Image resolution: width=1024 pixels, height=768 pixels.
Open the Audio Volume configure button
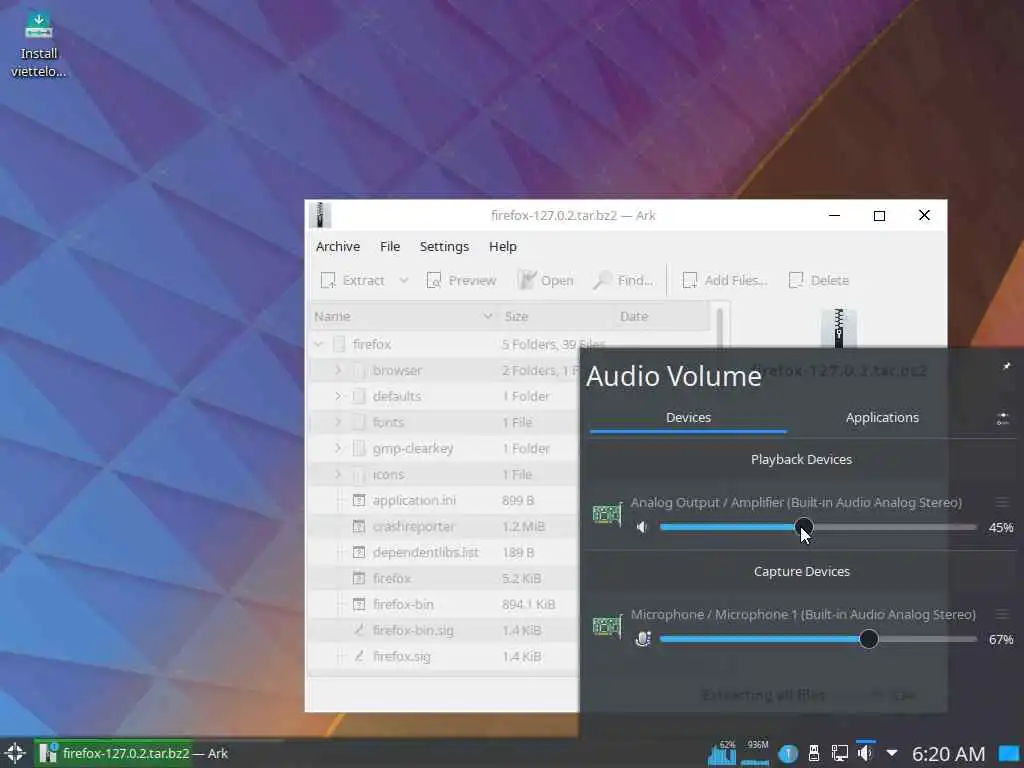coord(1002,419)
